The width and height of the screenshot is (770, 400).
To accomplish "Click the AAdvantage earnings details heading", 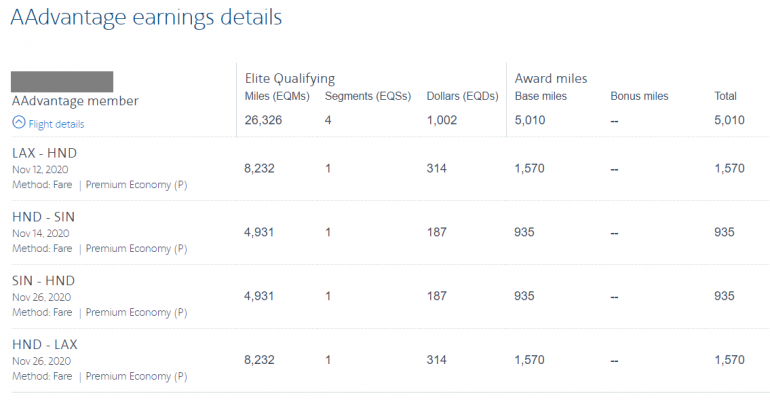I will (x=146, y=18).
